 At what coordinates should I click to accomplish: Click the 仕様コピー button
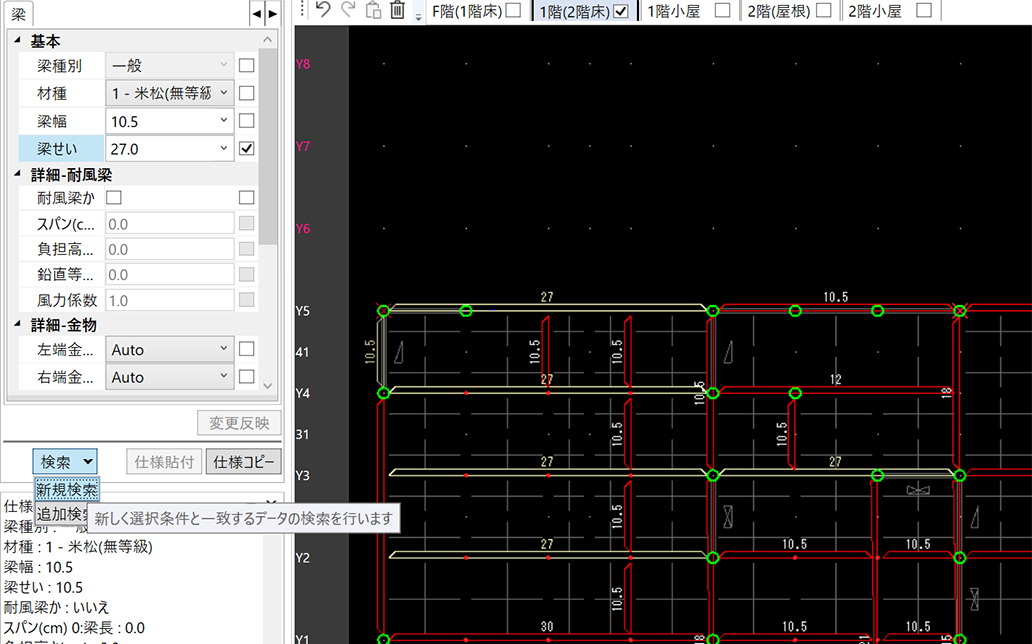coord(243,461)
